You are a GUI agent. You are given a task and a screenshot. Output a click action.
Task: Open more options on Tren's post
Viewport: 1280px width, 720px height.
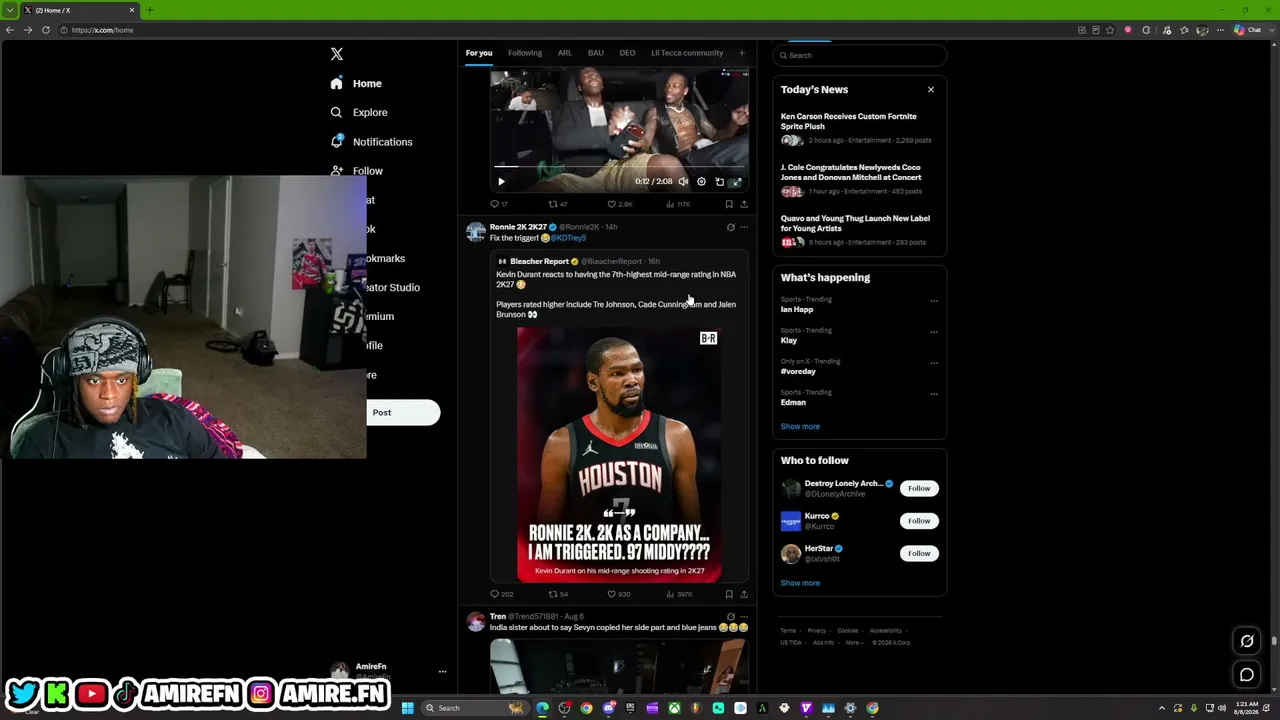pyautogui.click(x=743, y=617)
